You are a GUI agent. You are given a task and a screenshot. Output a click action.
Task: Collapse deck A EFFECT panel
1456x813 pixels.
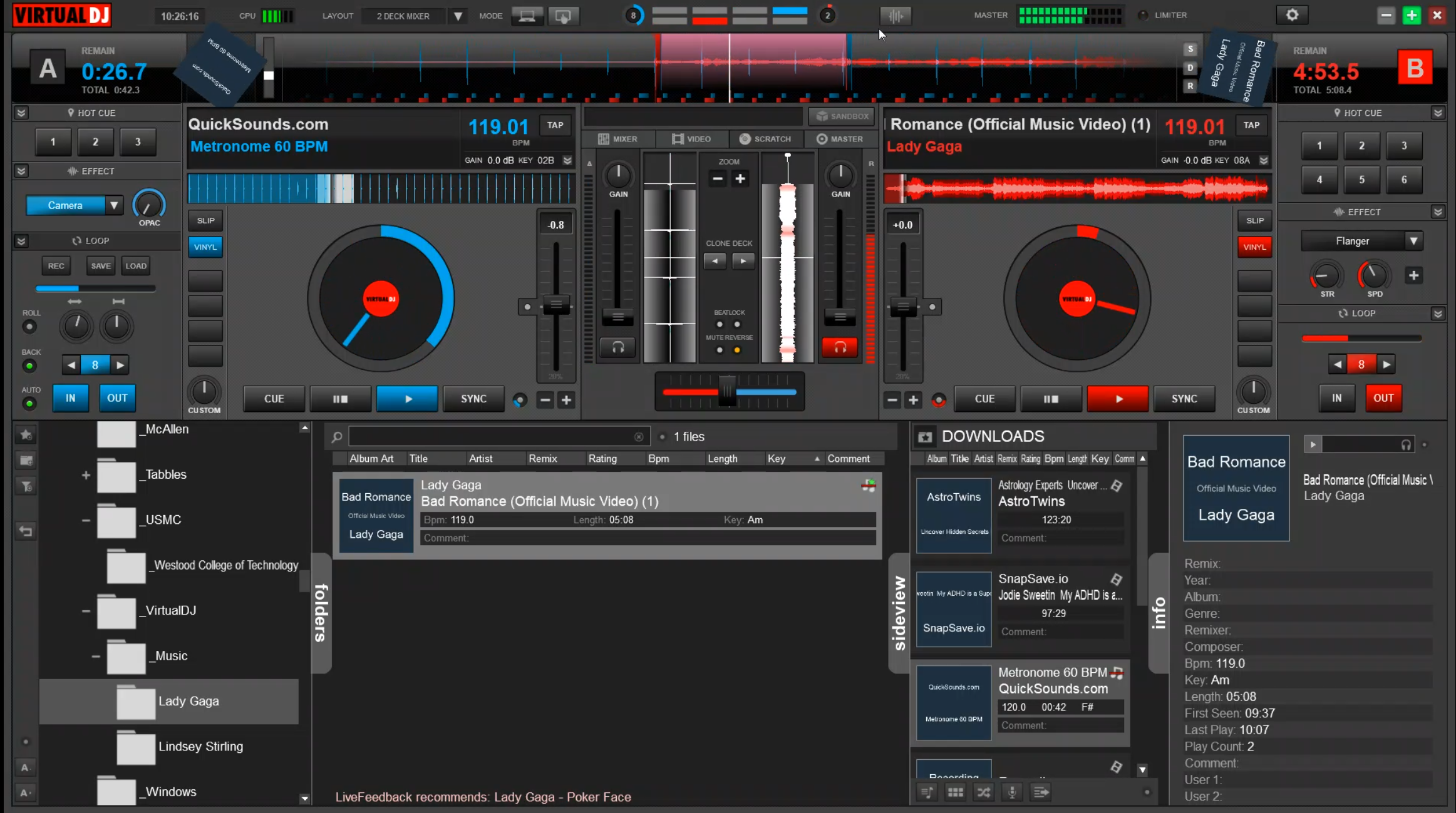(x=21, y=171)
